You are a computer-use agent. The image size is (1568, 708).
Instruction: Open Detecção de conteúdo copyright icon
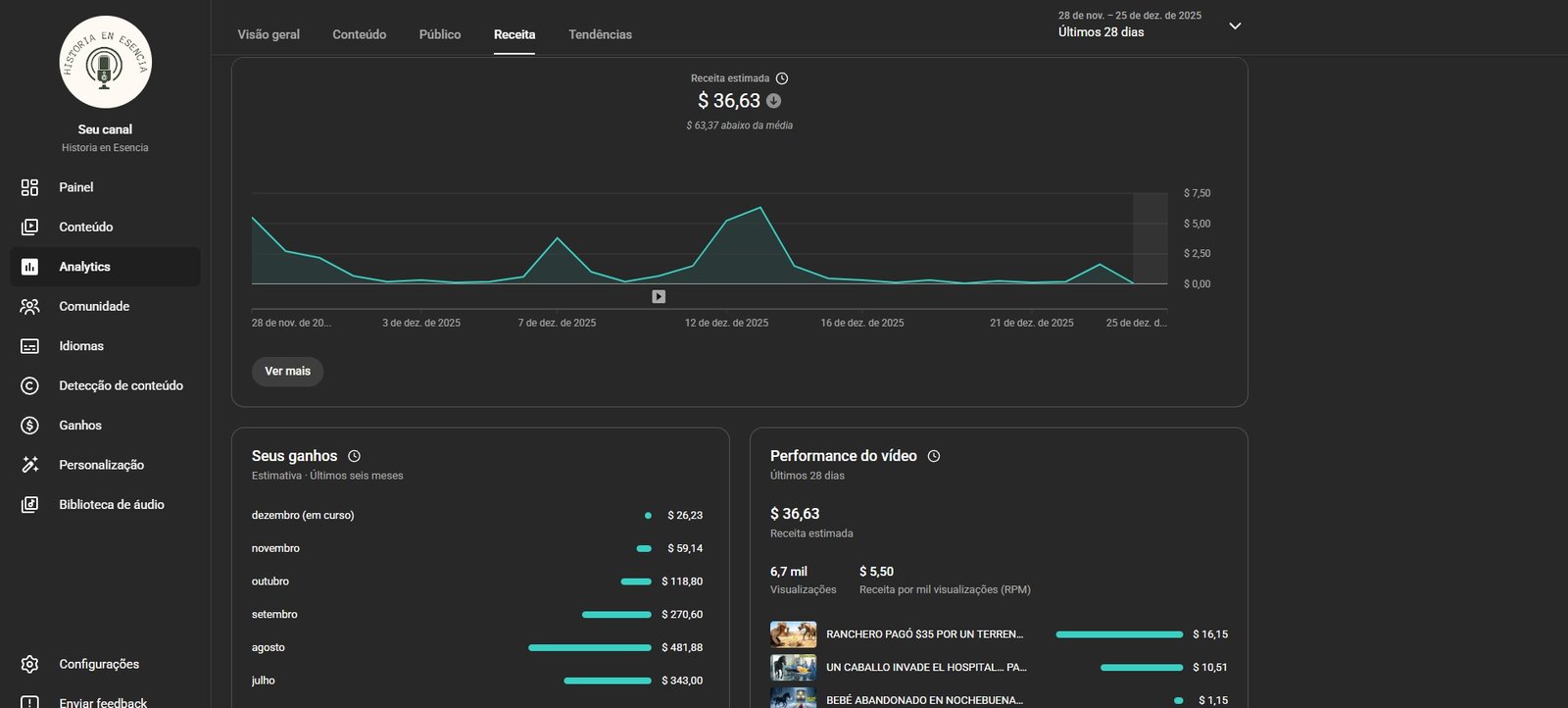click(x=29, y=385)
